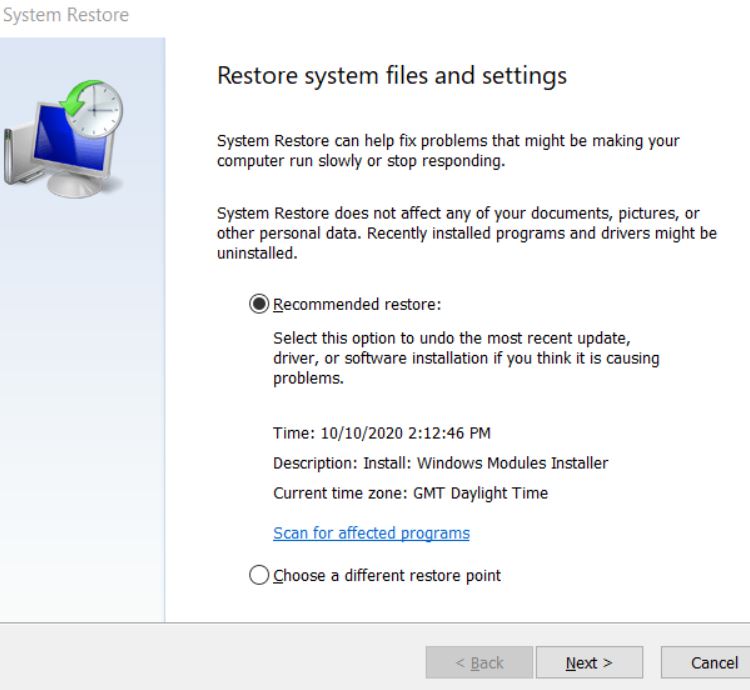Click the Restore system files and settings heading
Image resolution: width=750 pixels, height=690 pixels.
pyautogui.click(x=392, y=76)
